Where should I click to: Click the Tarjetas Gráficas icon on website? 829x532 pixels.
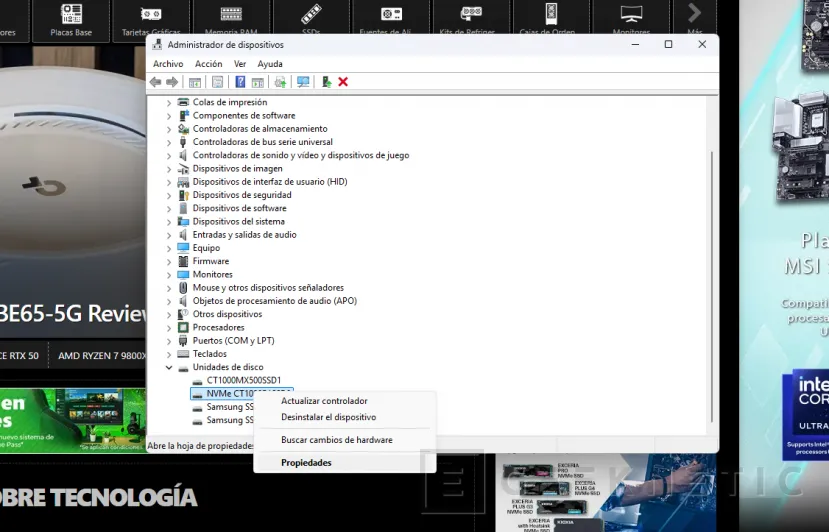click(151, 14)
